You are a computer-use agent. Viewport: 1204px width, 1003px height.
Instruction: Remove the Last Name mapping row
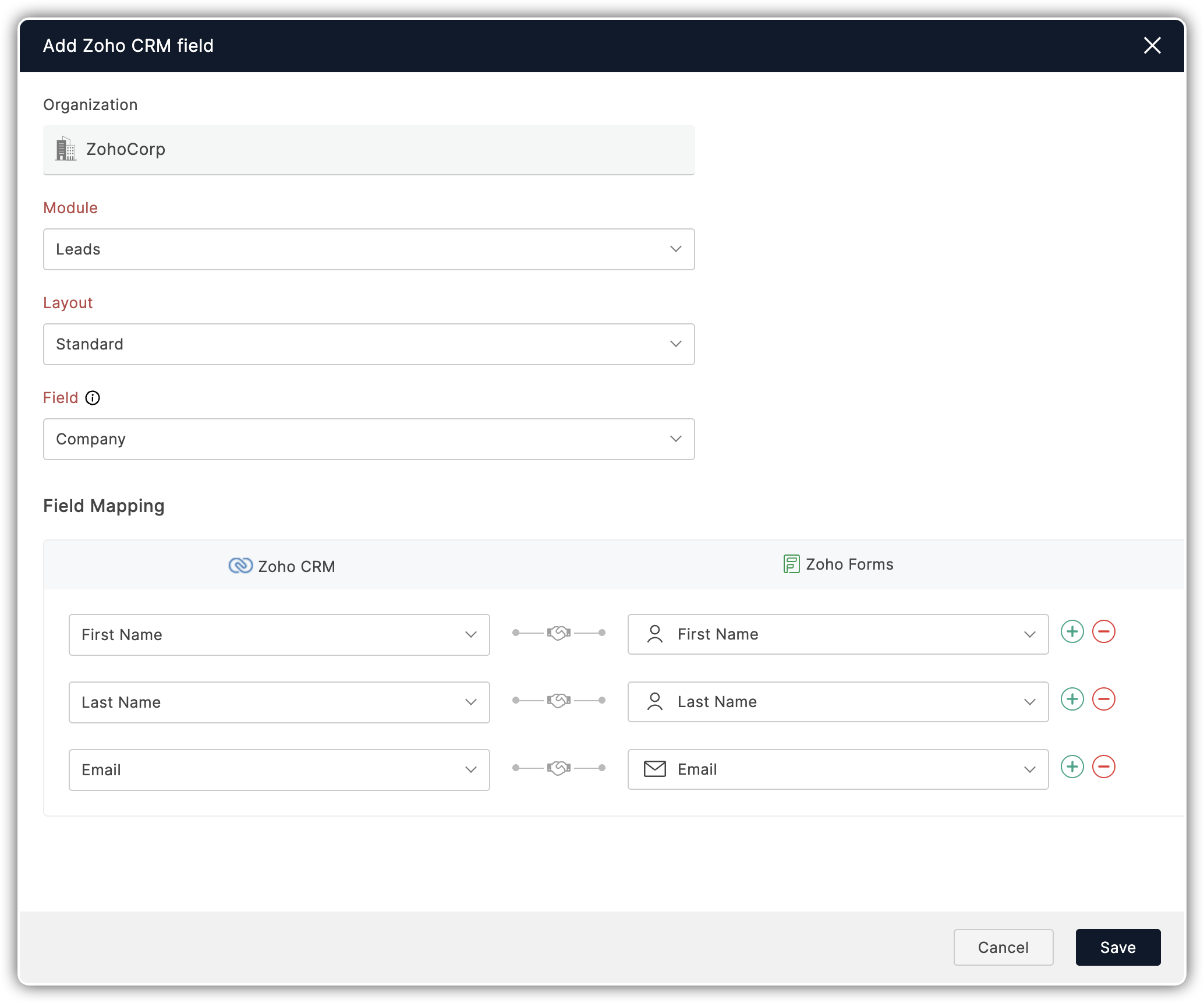(1103, 700)
